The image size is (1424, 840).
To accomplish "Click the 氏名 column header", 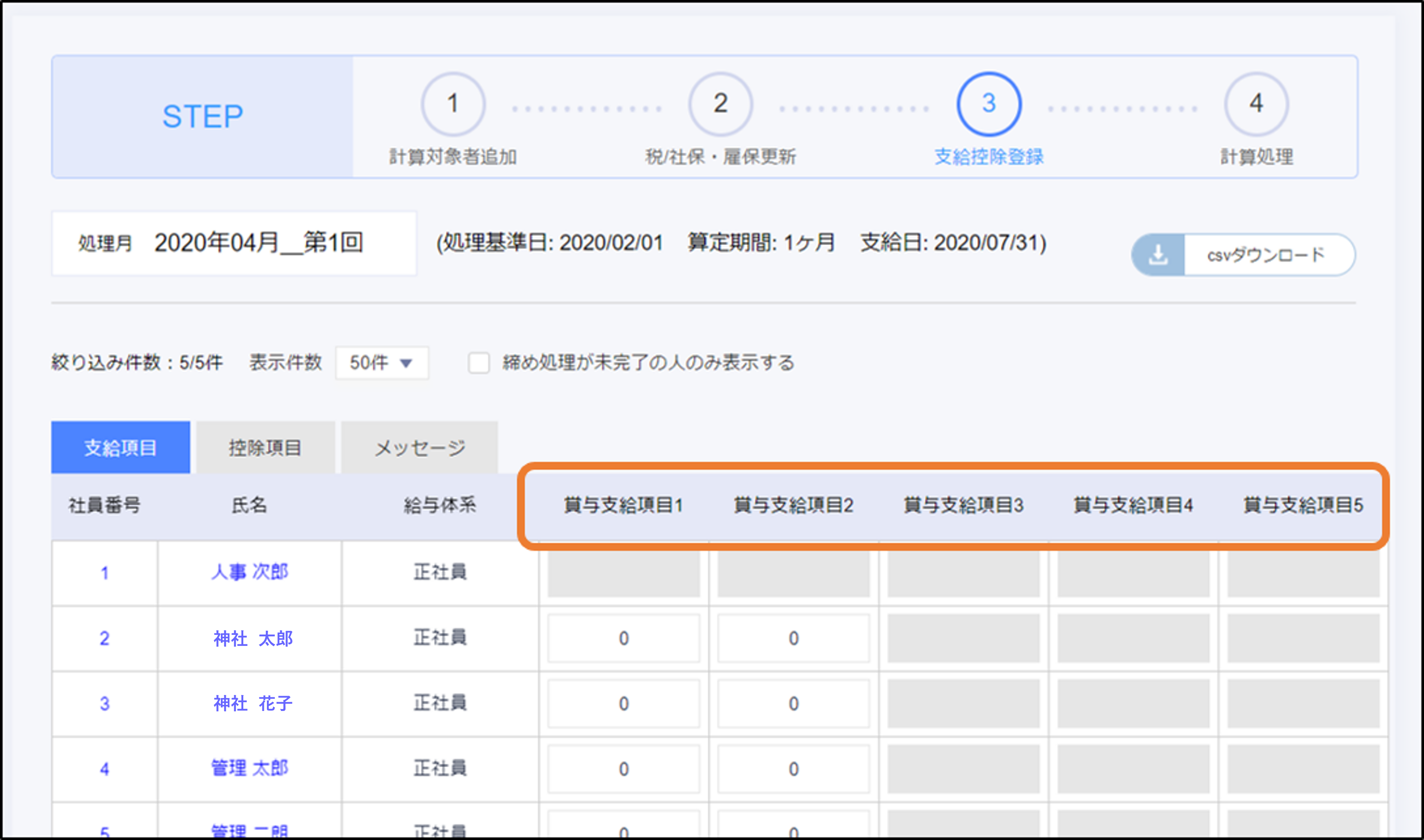I will point(249,505).
